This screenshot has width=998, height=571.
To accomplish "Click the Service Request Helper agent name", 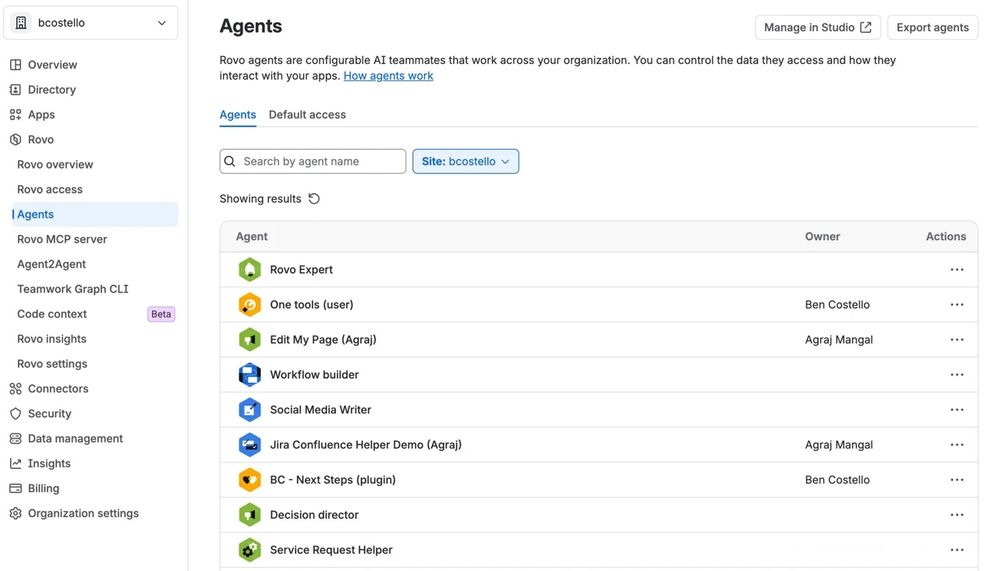I will (x=331, y=549).
